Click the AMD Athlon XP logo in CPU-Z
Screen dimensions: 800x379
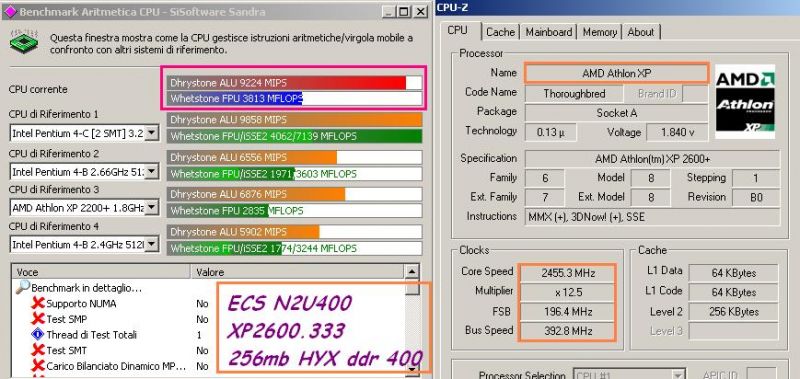(745, 101)
